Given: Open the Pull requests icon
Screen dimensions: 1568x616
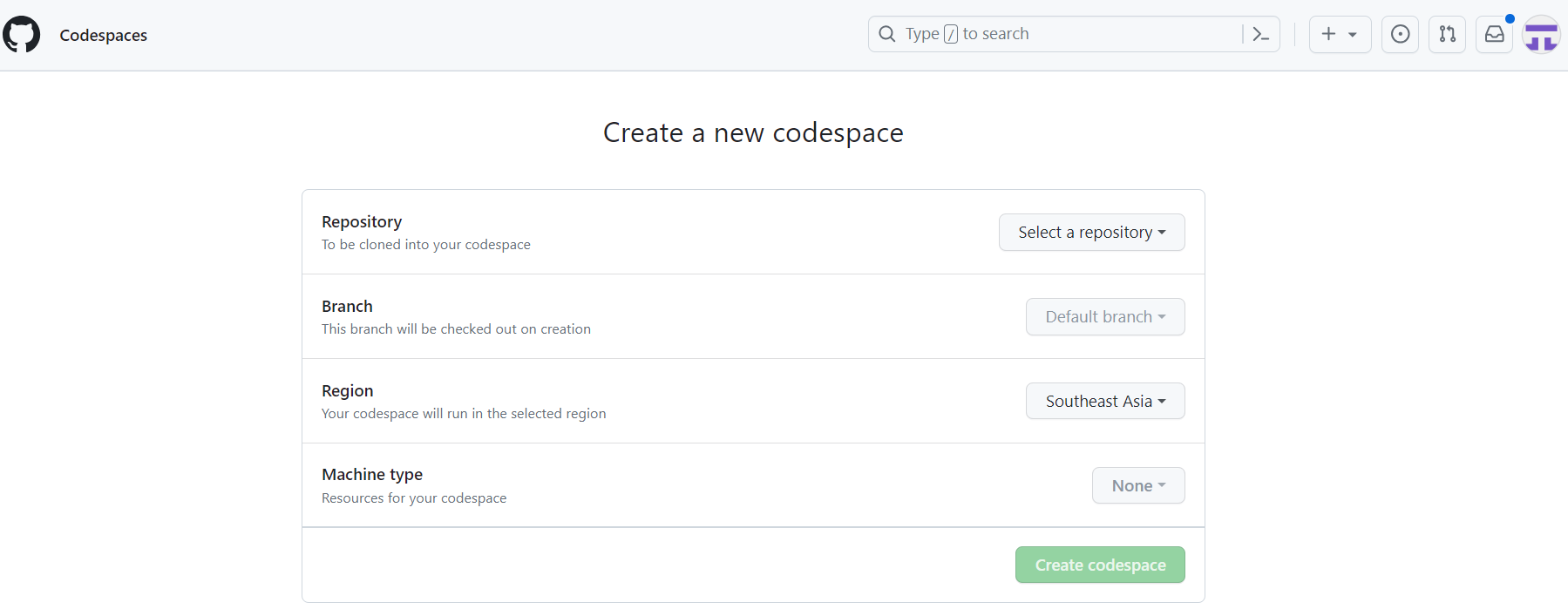Looking at the screenshot, I should pos(1448,34).
